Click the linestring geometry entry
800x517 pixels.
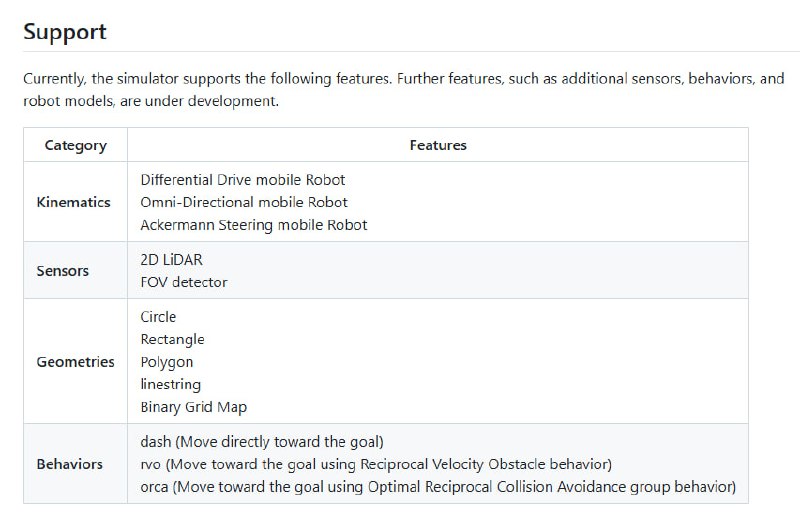[170, 384]
